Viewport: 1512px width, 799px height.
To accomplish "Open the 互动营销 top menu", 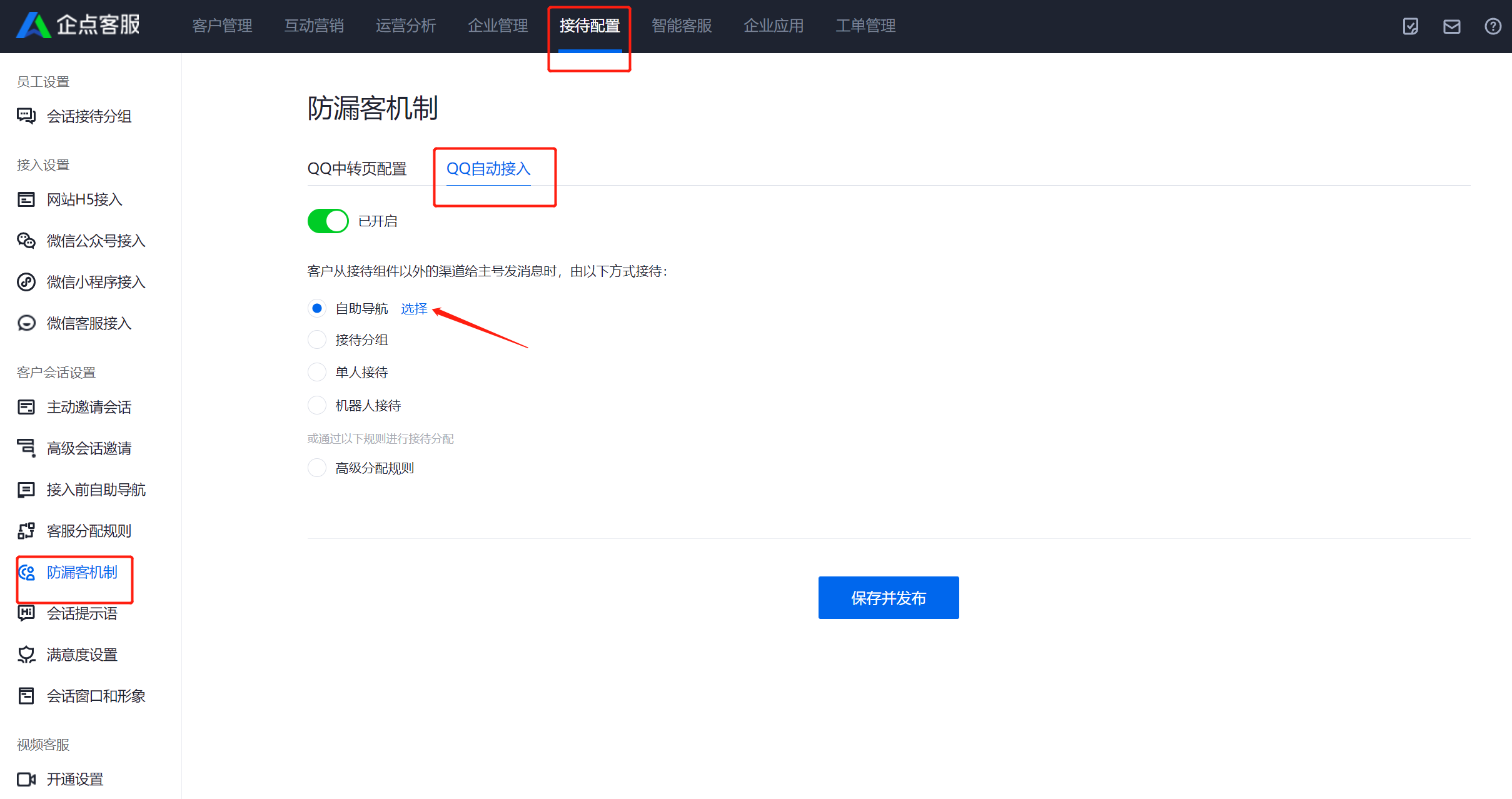I will pos(314,26).
